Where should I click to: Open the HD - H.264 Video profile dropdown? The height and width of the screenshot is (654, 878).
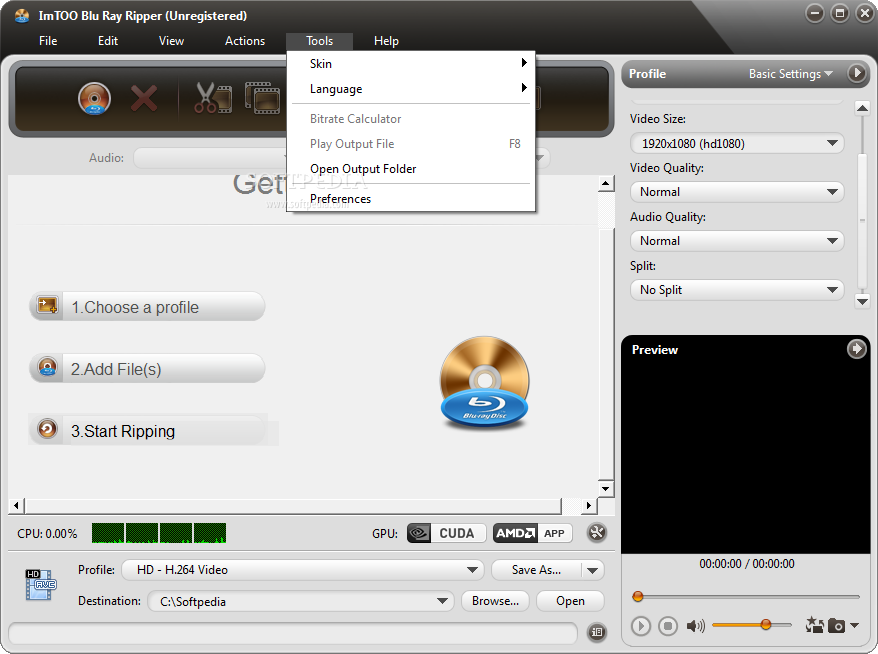tap(303, 570)
